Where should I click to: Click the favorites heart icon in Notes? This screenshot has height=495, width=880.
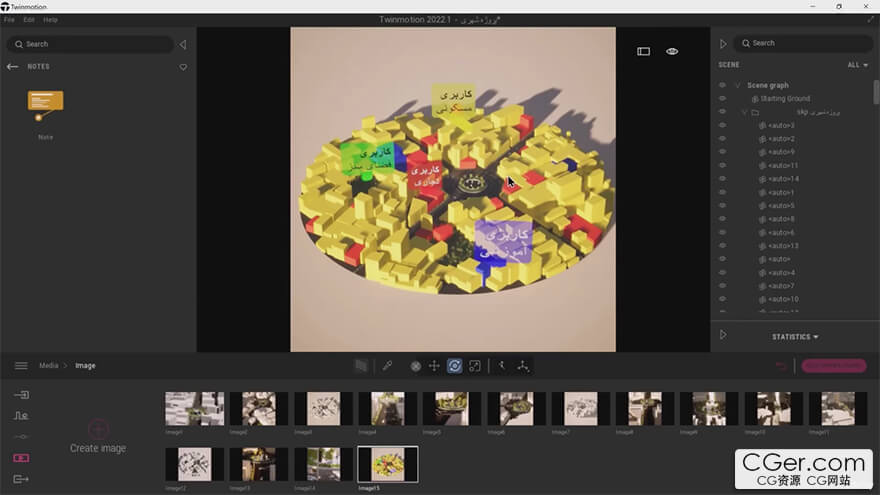(x=183, y=67)
